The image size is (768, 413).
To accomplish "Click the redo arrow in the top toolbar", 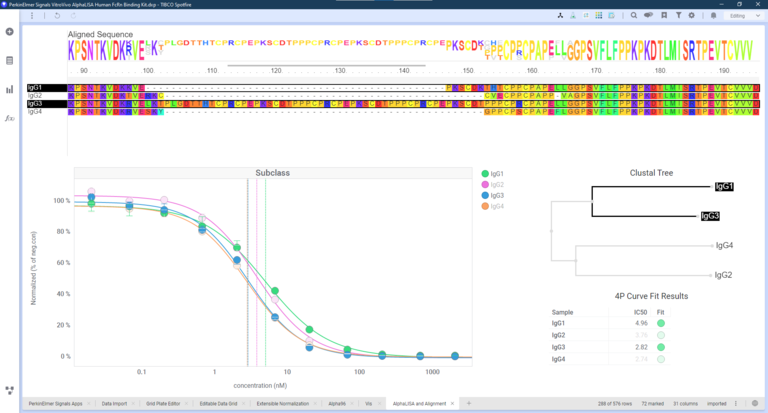I will [x=73, y=16].
